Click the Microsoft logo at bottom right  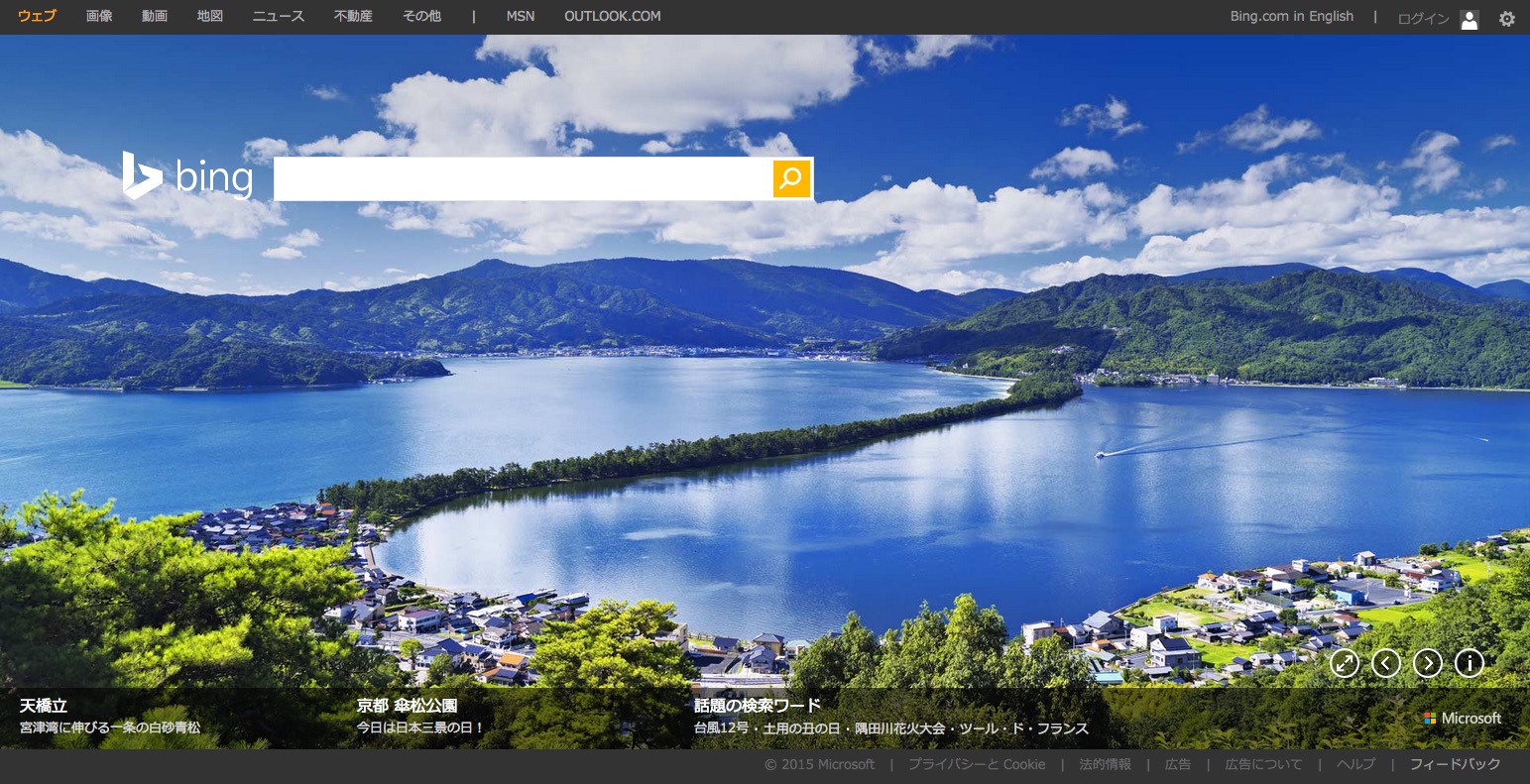tap(1463, 718)
